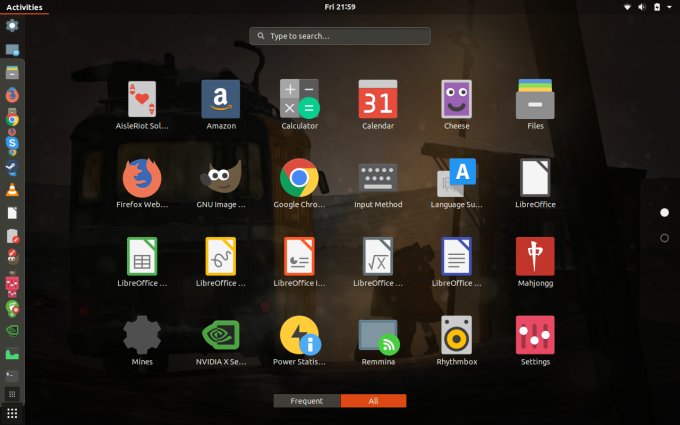This screenshot has height=425, width=680.
Task: Launch the Mahjongg game
Action: tap(535, 256)
